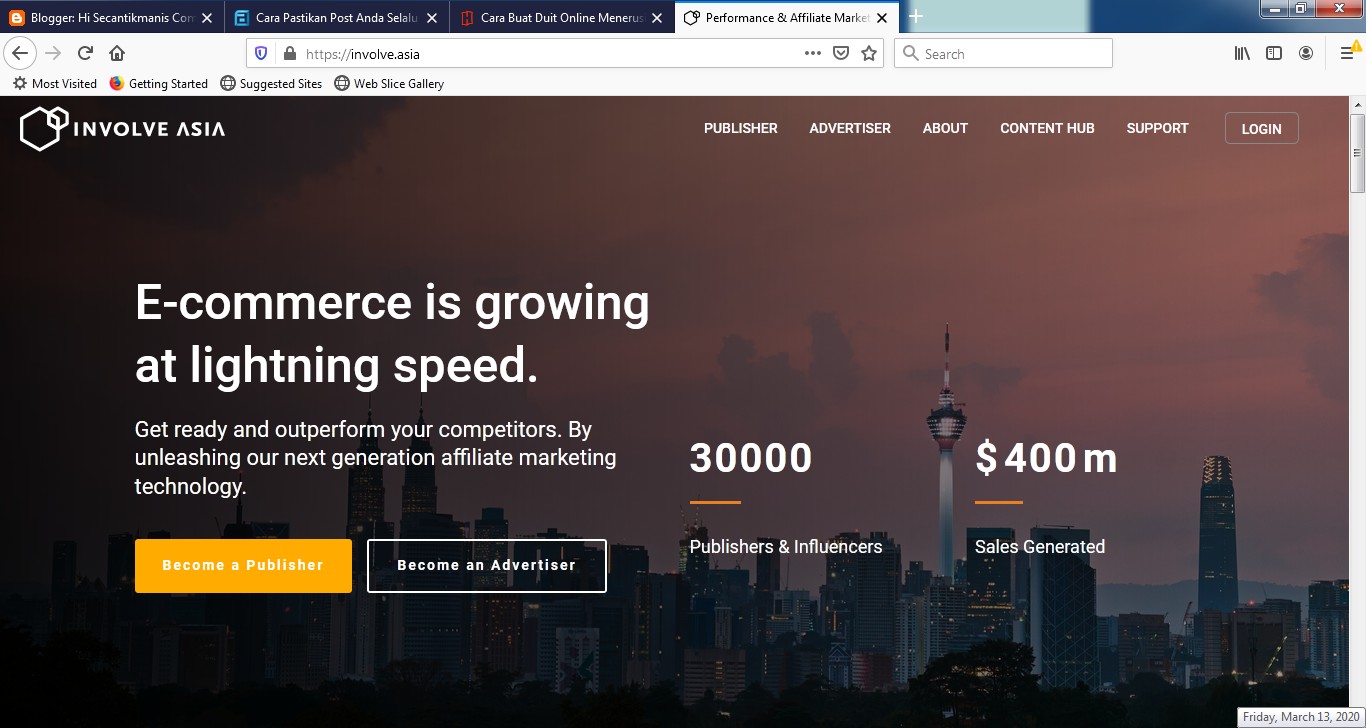Save page to Pocket
Image resolution: width=1366 pixels, height=728 pixels.
point(842,54)
